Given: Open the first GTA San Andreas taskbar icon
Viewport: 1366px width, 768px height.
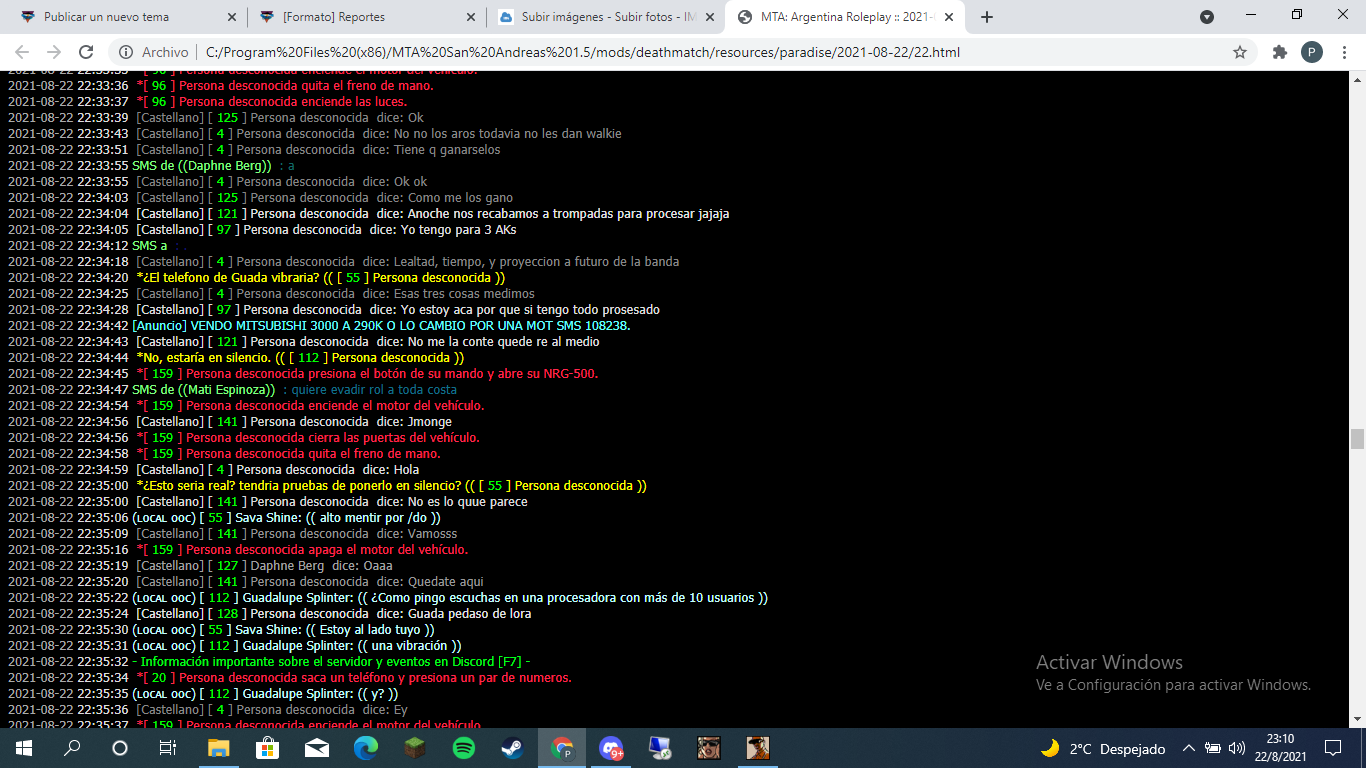Looking at the screenshot, I should [x=709, y=748].
